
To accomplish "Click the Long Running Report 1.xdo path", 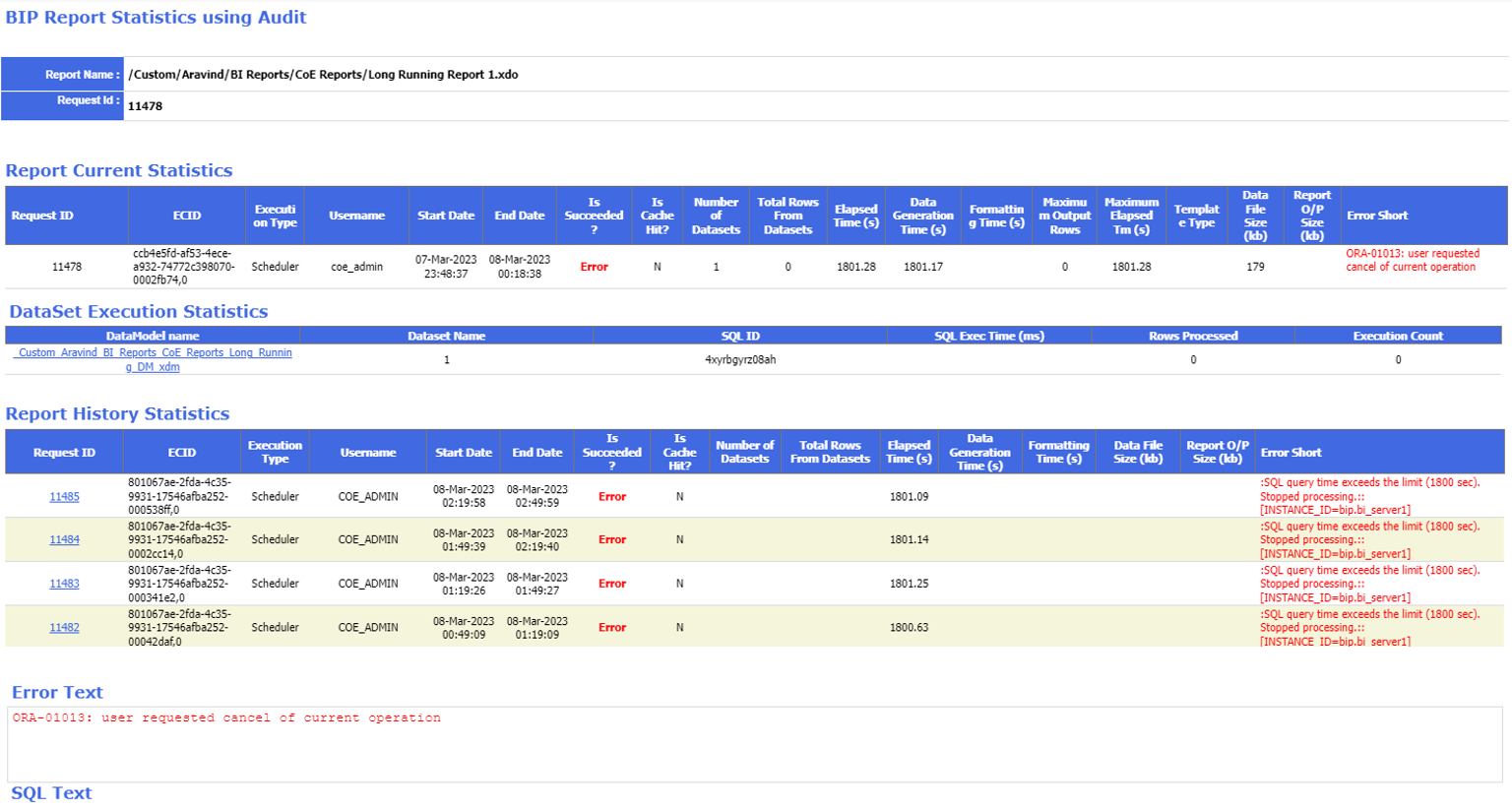I will [323, 75].
